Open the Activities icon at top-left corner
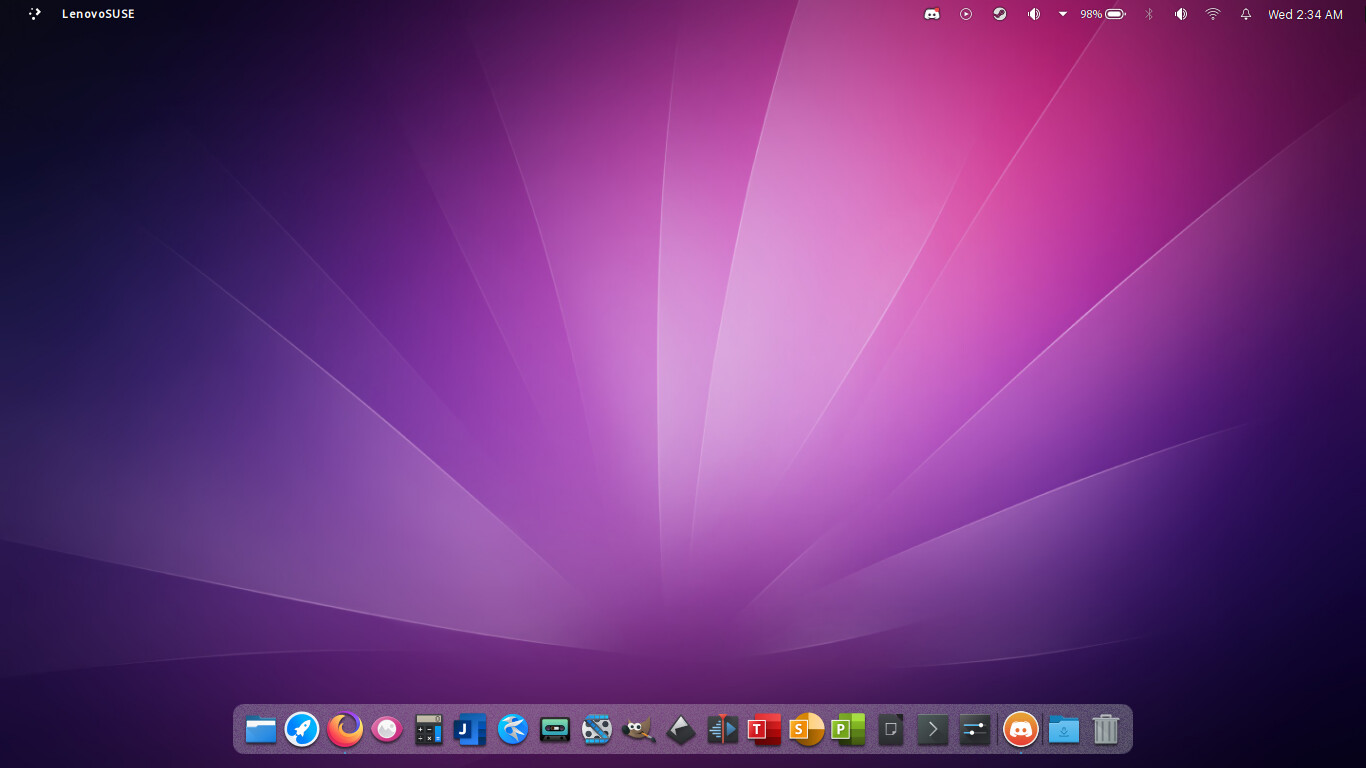The width and height of the screenshot is (1366, 768). [x=35, y=14]
